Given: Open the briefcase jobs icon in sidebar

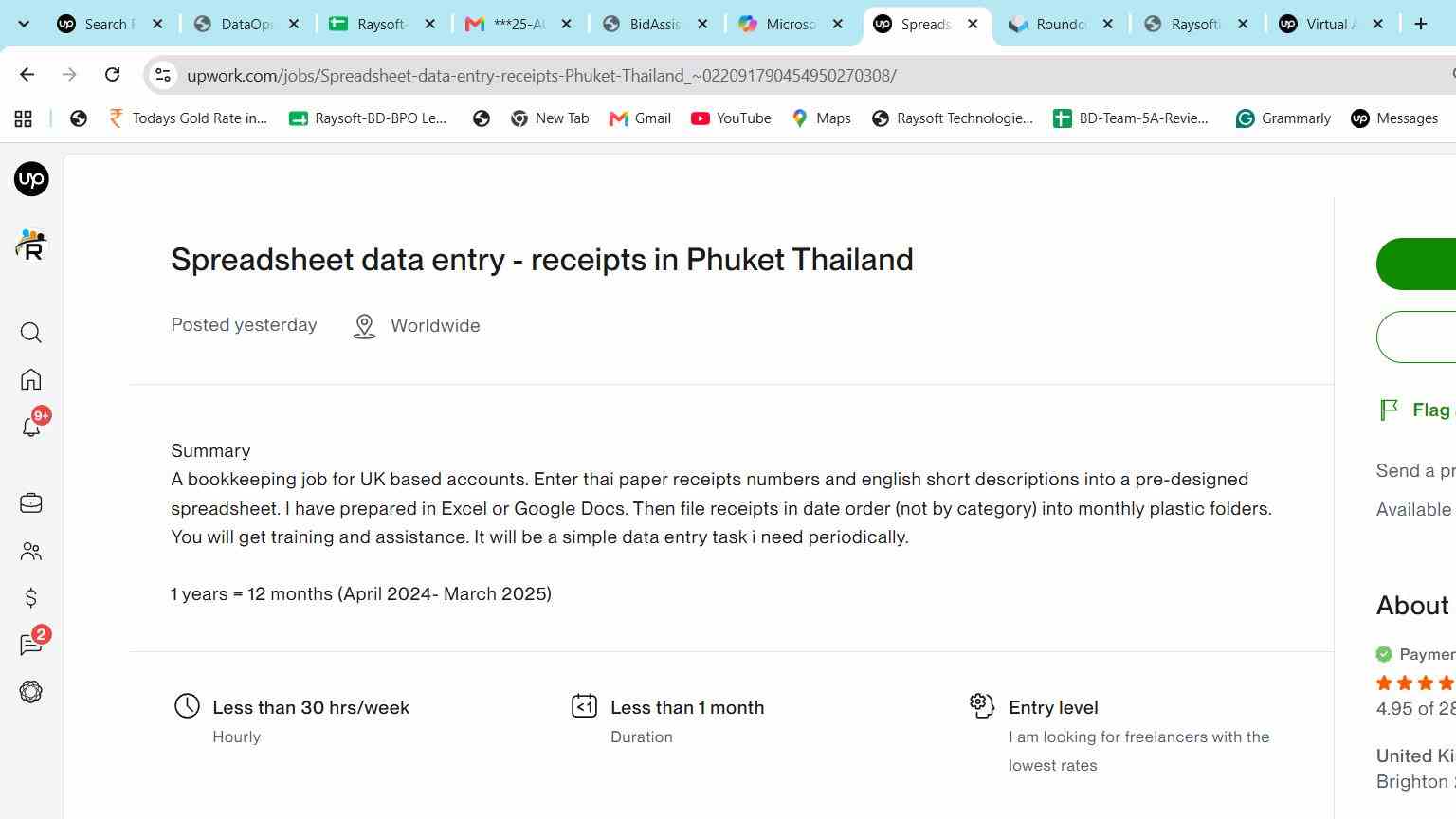Looking at the screenshot, I should (31, 503).
